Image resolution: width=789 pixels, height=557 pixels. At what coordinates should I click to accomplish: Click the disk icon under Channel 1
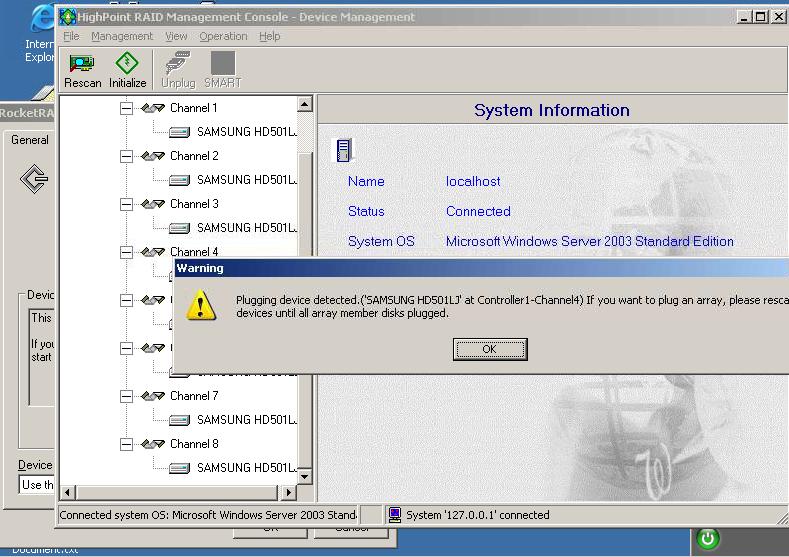pos(180,132)
